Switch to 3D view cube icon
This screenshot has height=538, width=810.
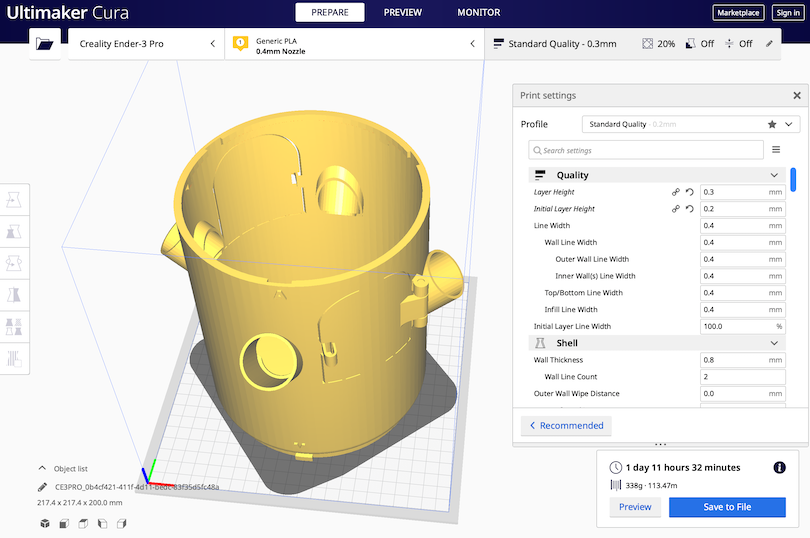point(45,524)
